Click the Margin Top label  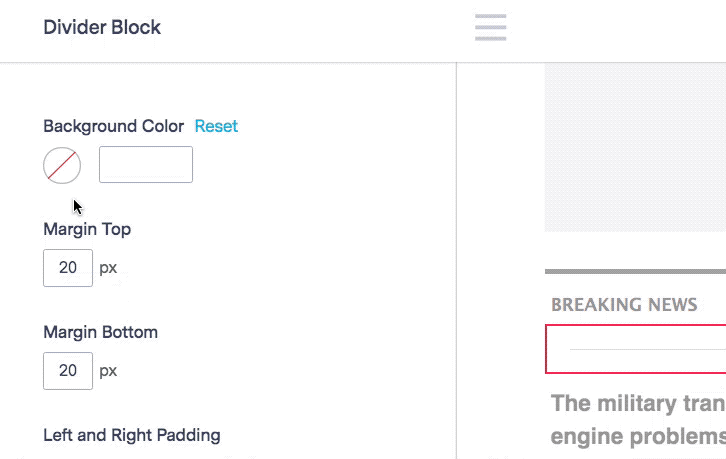[87, 229]
